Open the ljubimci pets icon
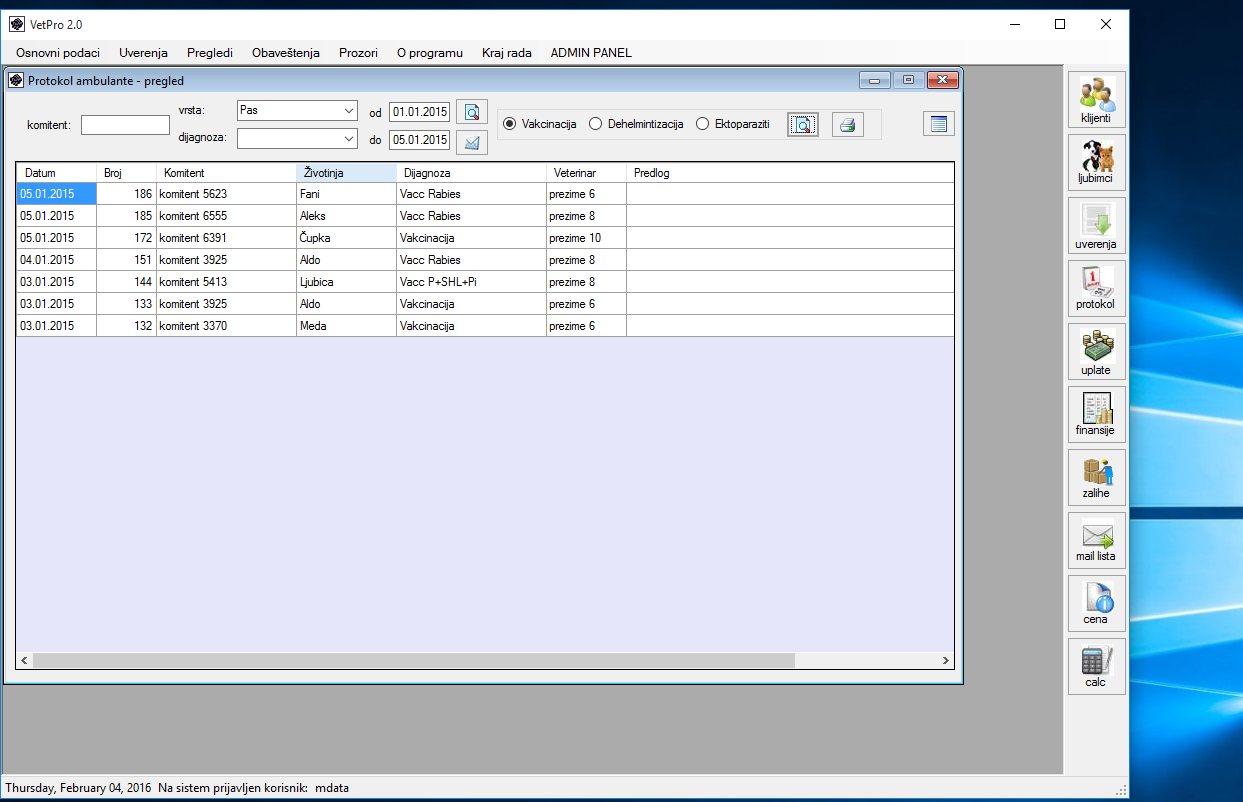The image size is (1243, 802). pyautogui.click(x=1096, y=162)
